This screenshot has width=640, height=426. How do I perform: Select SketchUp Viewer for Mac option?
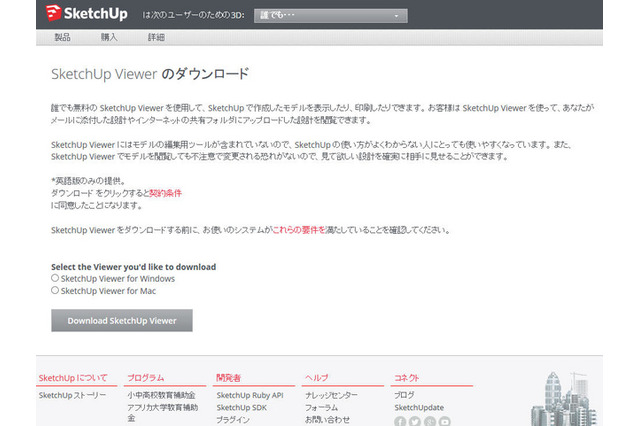coord(55,291)
